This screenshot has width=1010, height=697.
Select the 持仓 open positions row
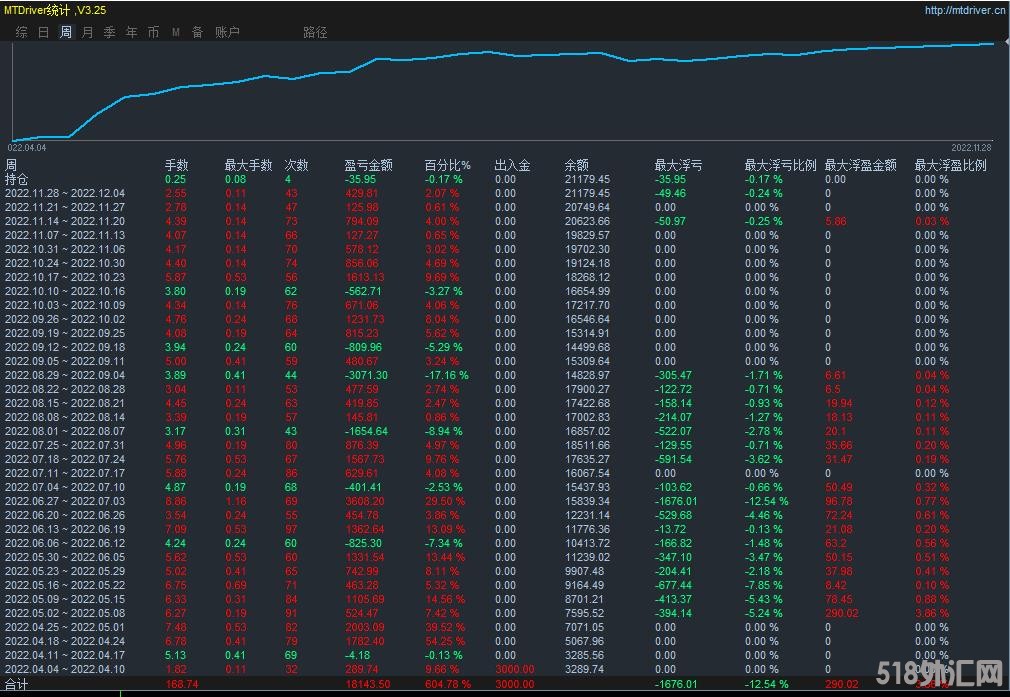point(17,179)
